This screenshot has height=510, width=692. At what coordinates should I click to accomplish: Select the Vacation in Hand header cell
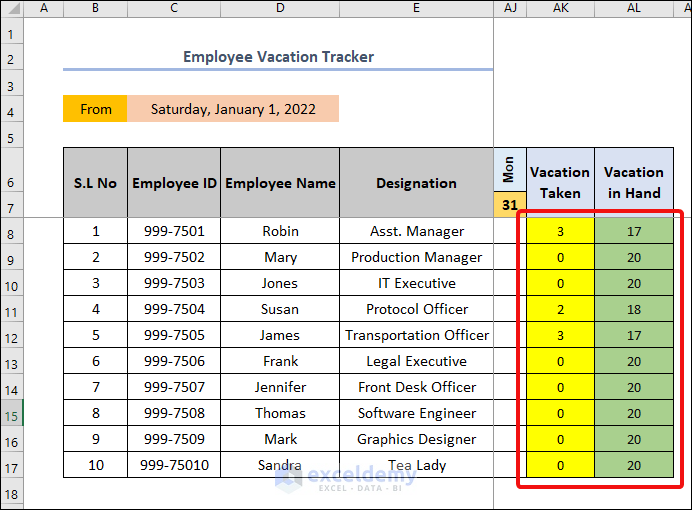(x=633, y=183)
